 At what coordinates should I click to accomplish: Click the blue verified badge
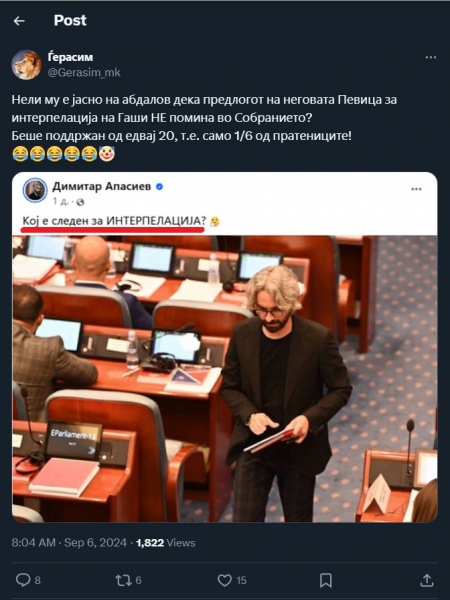pos(160,187)
